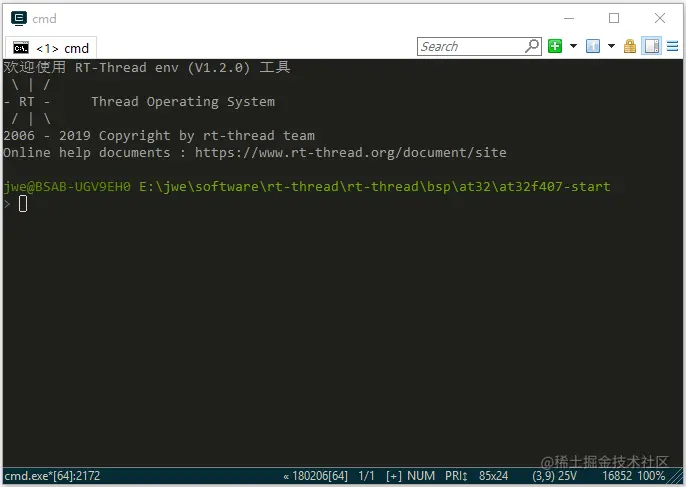This screenshot has height=487, width=686.
Task: Click the 16852 process ID status
Action: tap(617, 476)
